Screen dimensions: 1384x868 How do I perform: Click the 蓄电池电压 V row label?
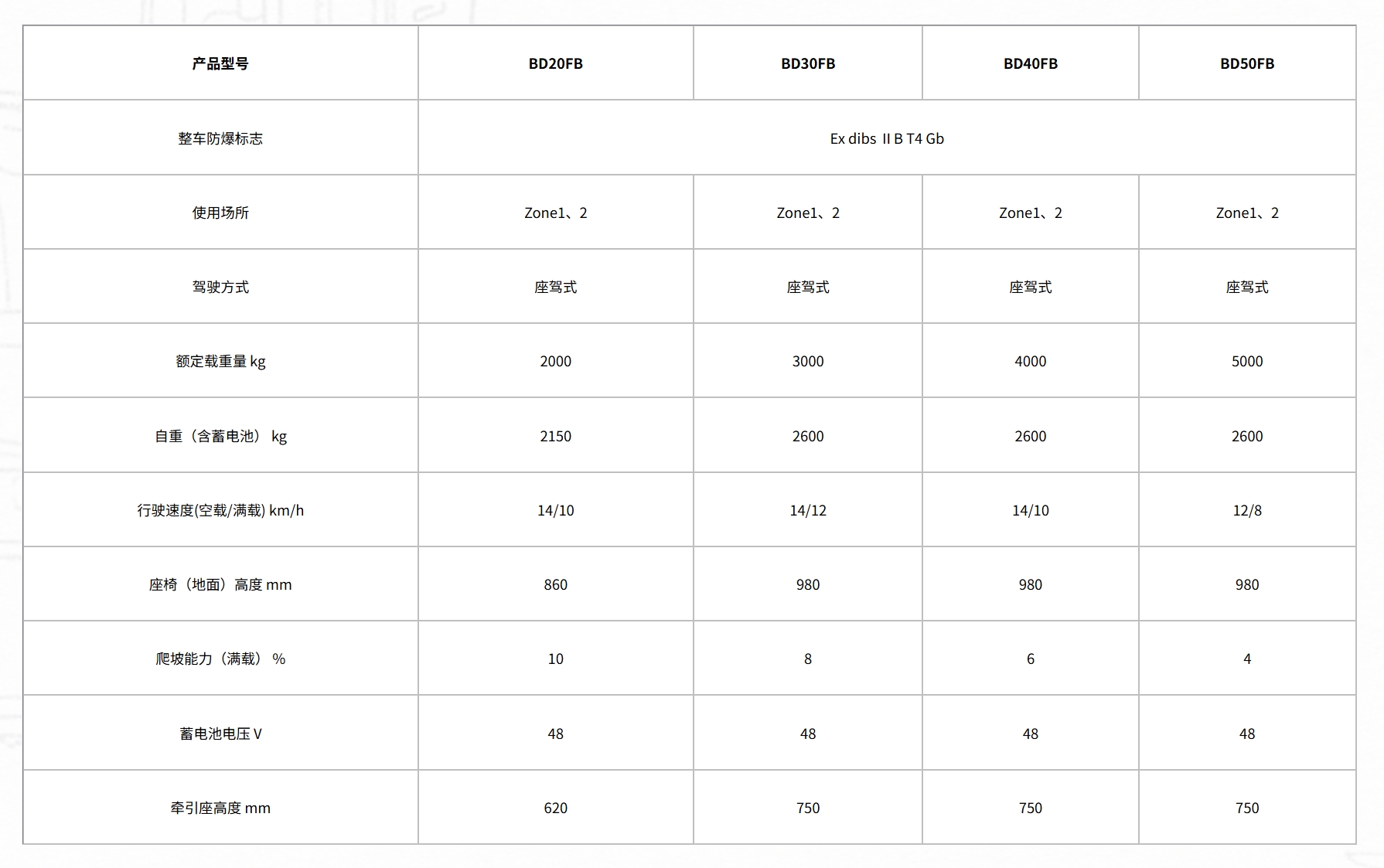[x=220, y=734]
